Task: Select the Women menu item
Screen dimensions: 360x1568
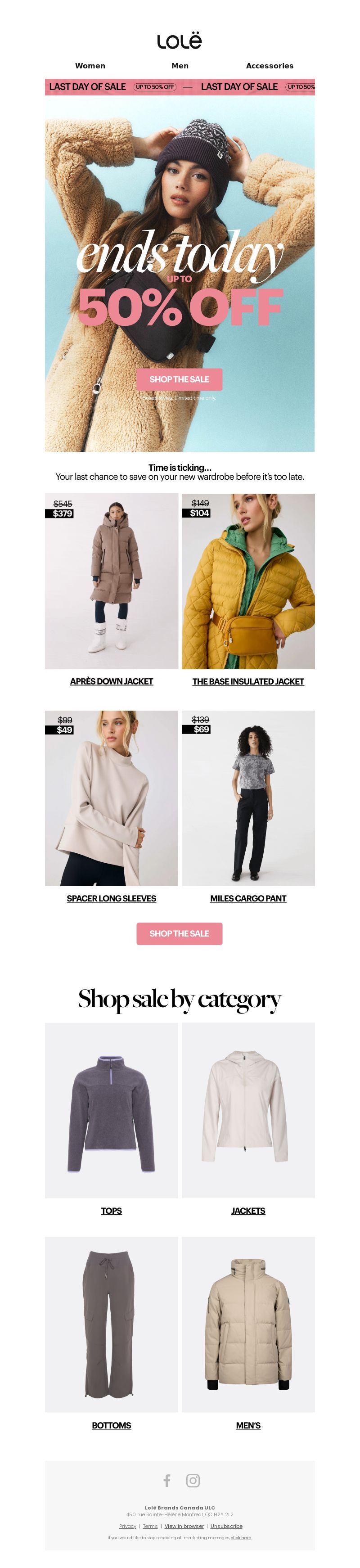Action: point(90,66)
